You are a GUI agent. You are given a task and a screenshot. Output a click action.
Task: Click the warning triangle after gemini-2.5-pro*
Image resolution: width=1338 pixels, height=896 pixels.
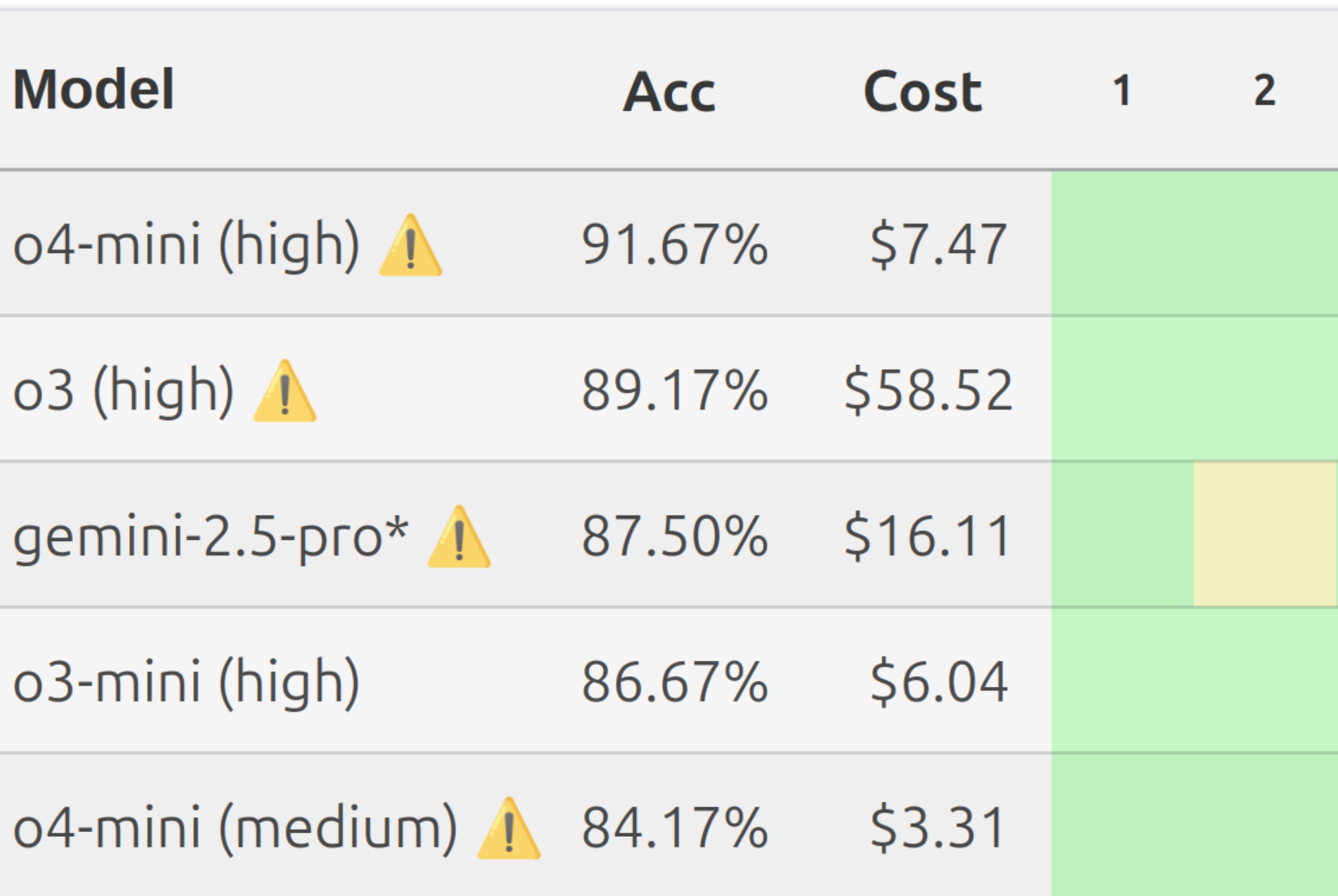click(459, 537)
